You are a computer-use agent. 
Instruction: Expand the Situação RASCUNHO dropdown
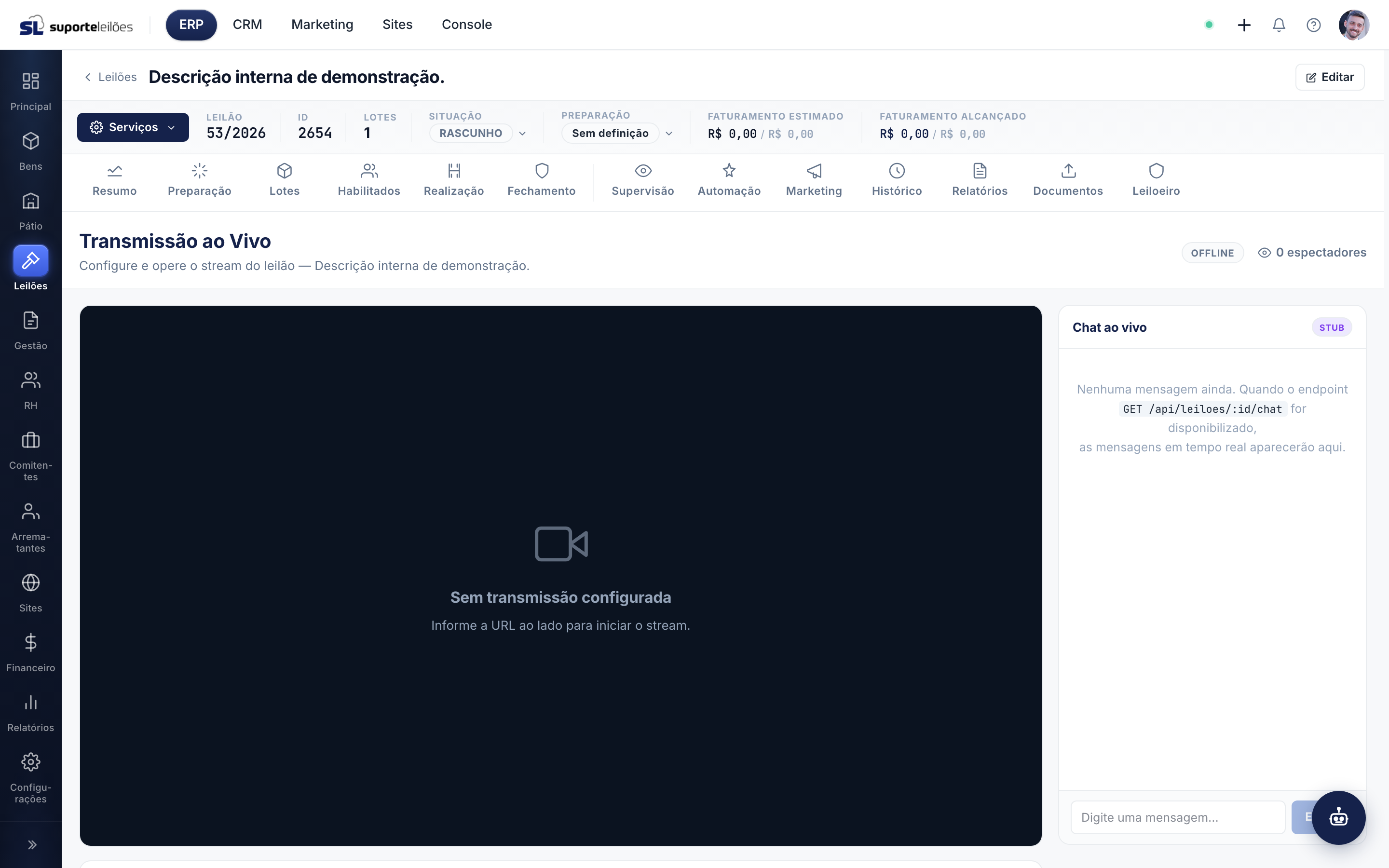click(478, 133)
